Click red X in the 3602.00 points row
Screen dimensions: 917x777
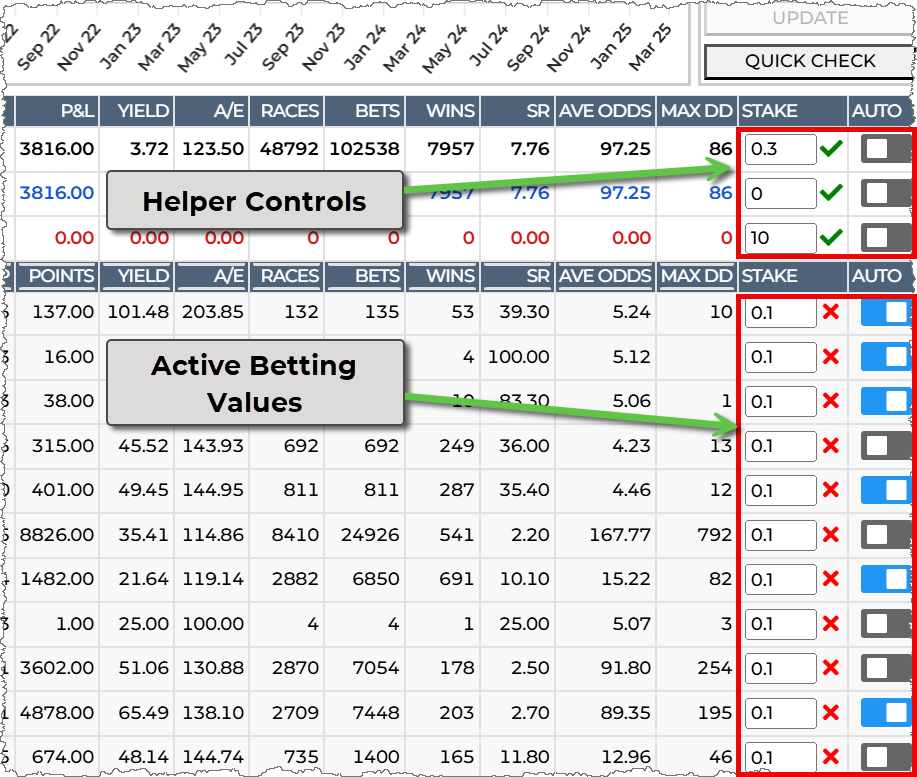831,668
